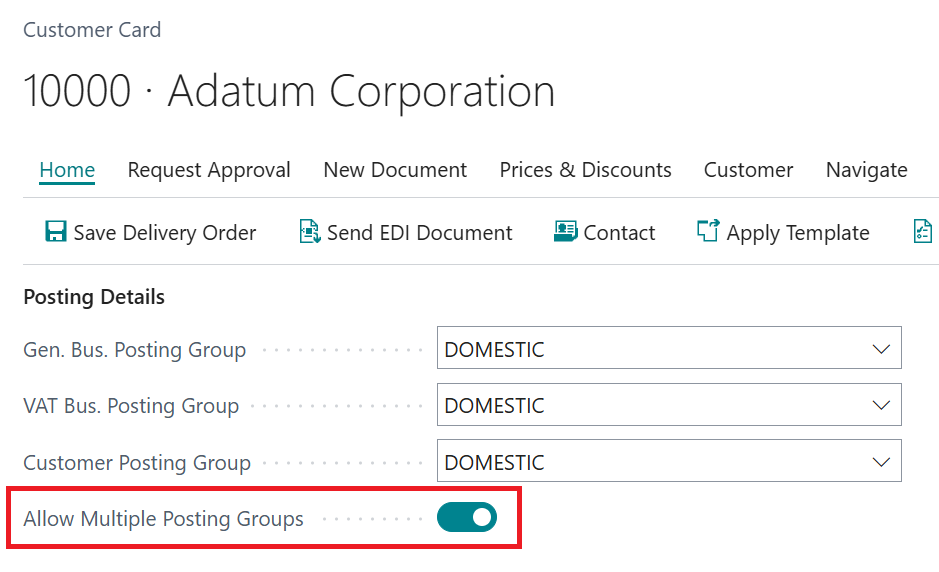Expand the Customer Posting Group dropdown arrow
The image size is (939, 572).
881,462
